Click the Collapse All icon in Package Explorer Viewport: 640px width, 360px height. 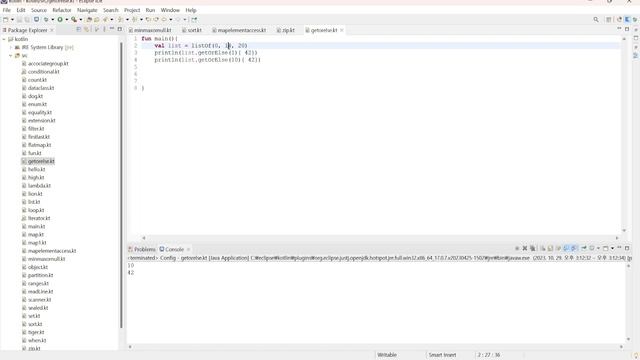78,29
